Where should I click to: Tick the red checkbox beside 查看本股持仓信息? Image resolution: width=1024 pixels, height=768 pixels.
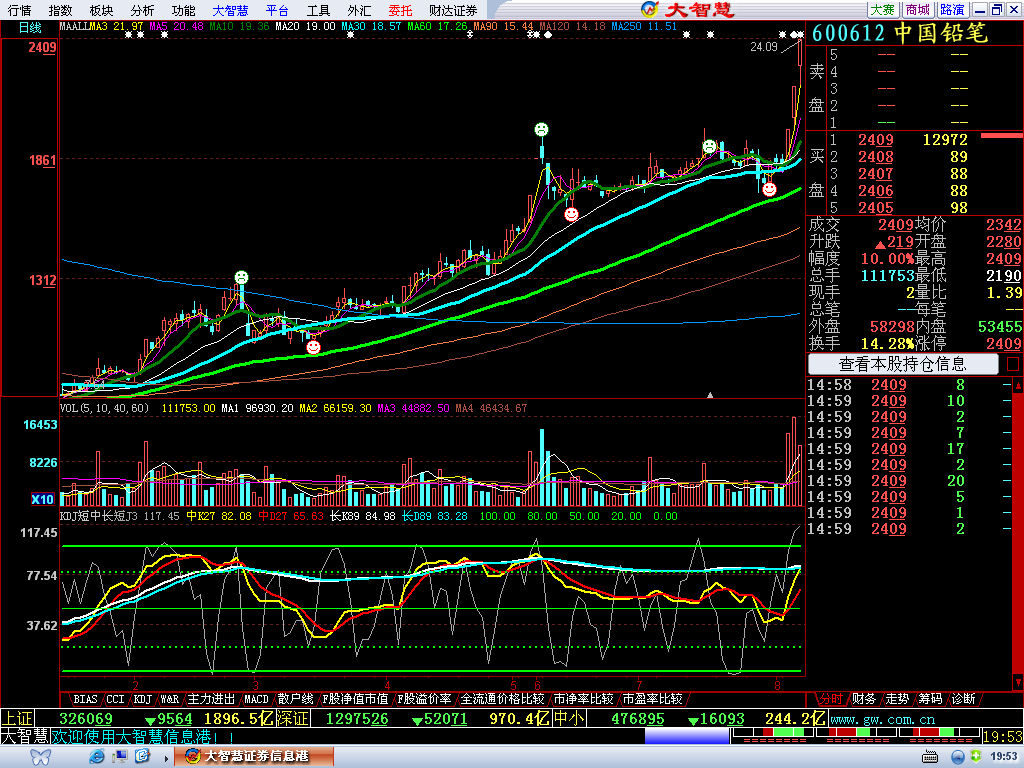(1013, 364)
